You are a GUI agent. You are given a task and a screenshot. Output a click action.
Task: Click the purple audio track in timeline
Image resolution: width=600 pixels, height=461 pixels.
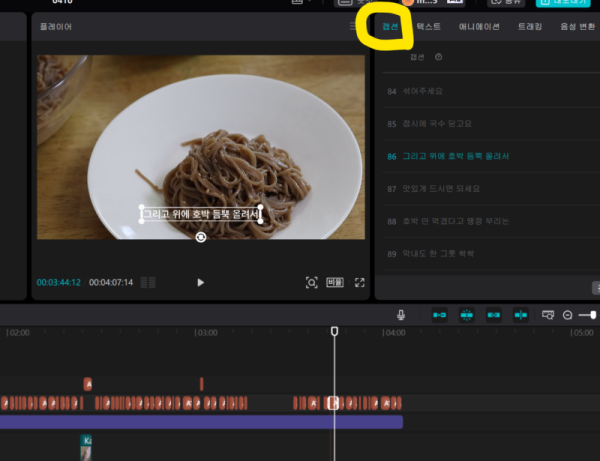(200, 422)
